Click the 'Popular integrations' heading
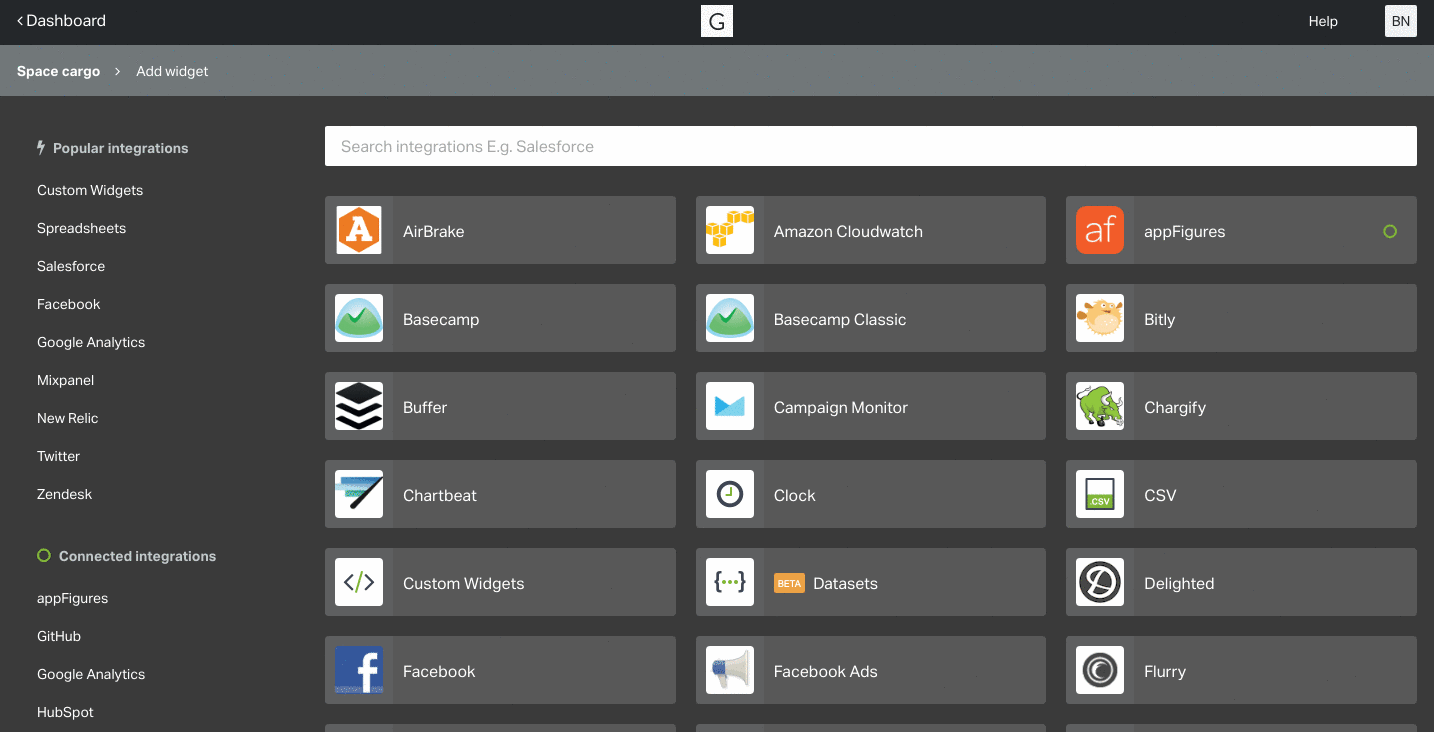 coord(120,148)
